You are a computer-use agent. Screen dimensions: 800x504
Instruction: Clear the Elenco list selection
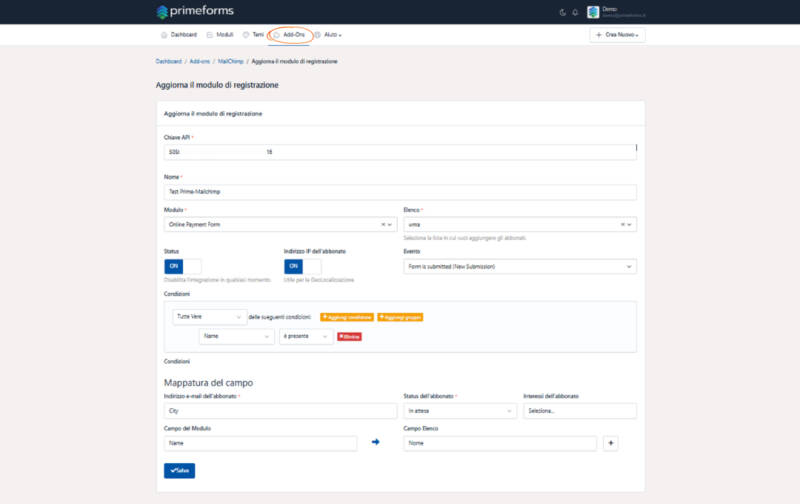(622, 224)
